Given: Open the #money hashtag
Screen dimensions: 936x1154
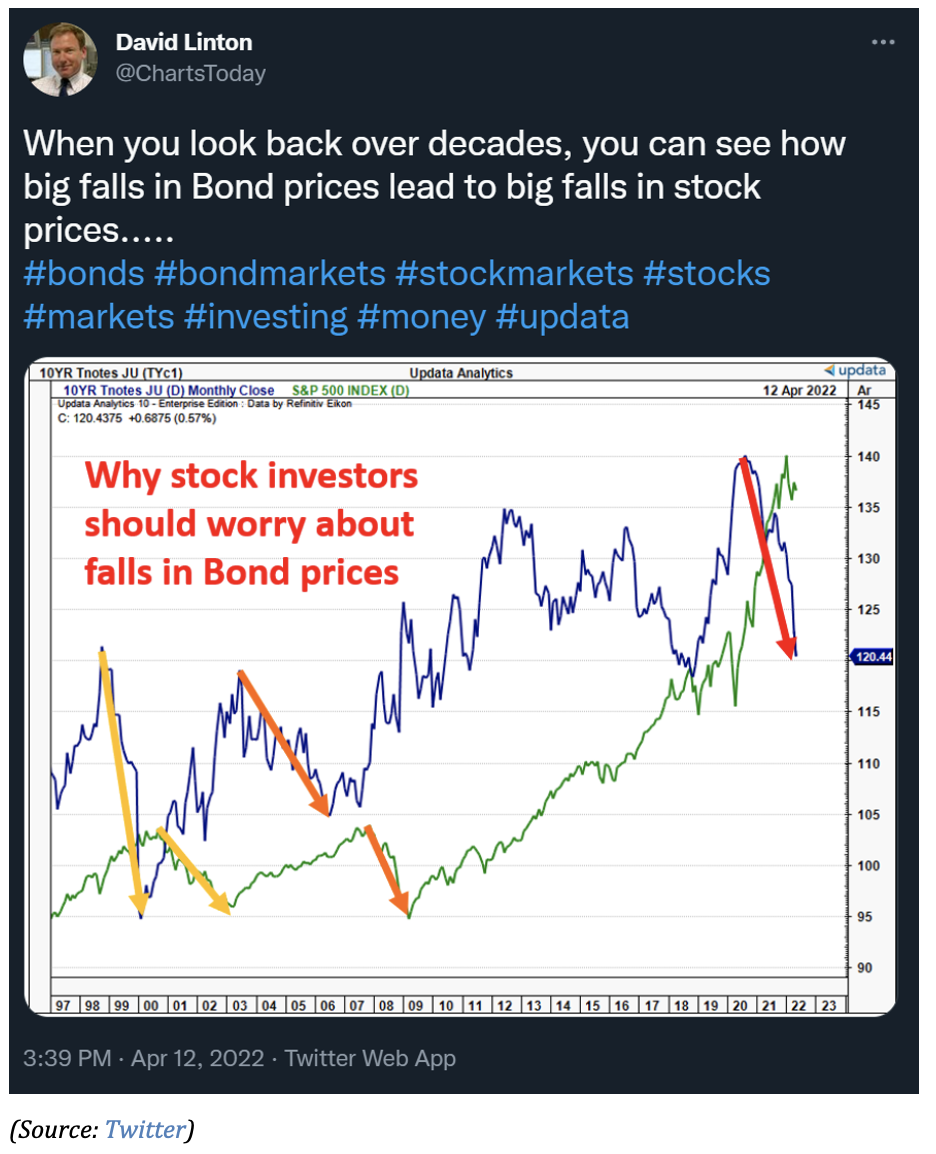Looking at the screenshot, I should pos(422,318).
